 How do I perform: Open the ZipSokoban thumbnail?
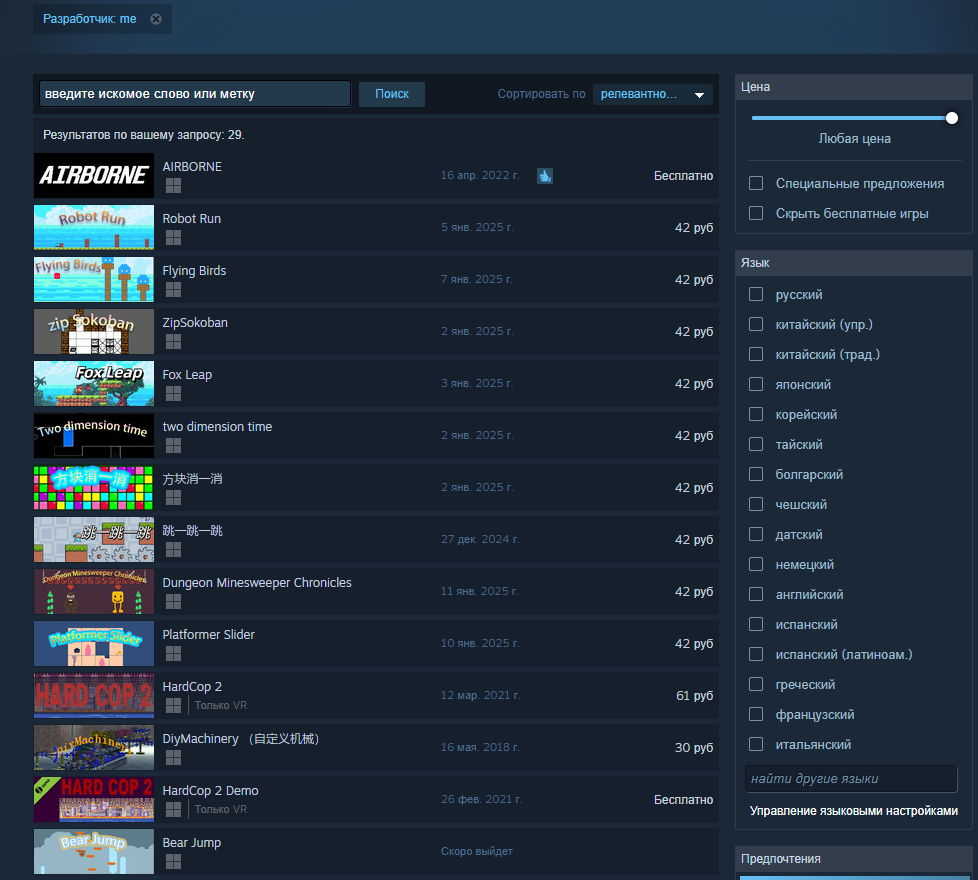(94, 331)
